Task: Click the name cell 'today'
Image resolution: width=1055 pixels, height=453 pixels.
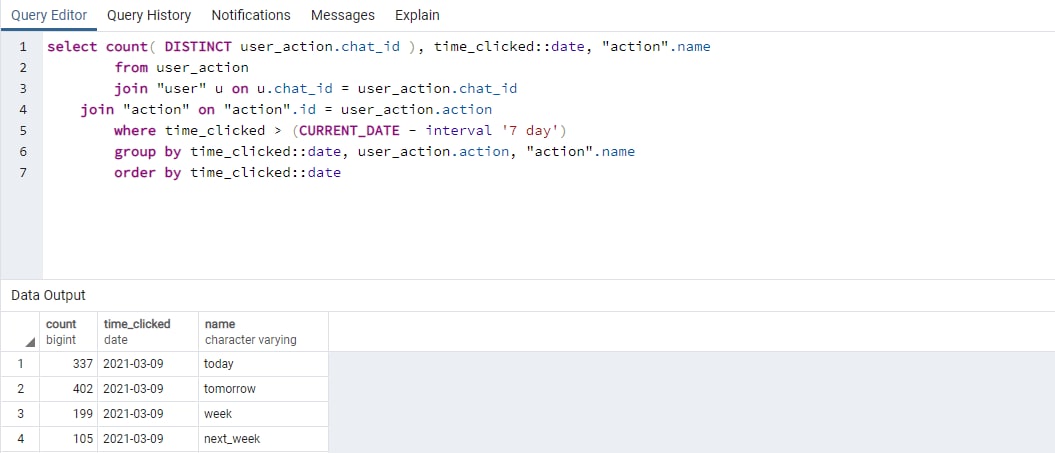Action: click(263, 363)
